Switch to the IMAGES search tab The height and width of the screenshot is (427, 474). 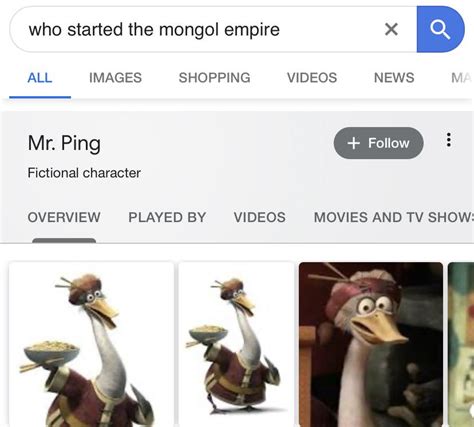115,78
